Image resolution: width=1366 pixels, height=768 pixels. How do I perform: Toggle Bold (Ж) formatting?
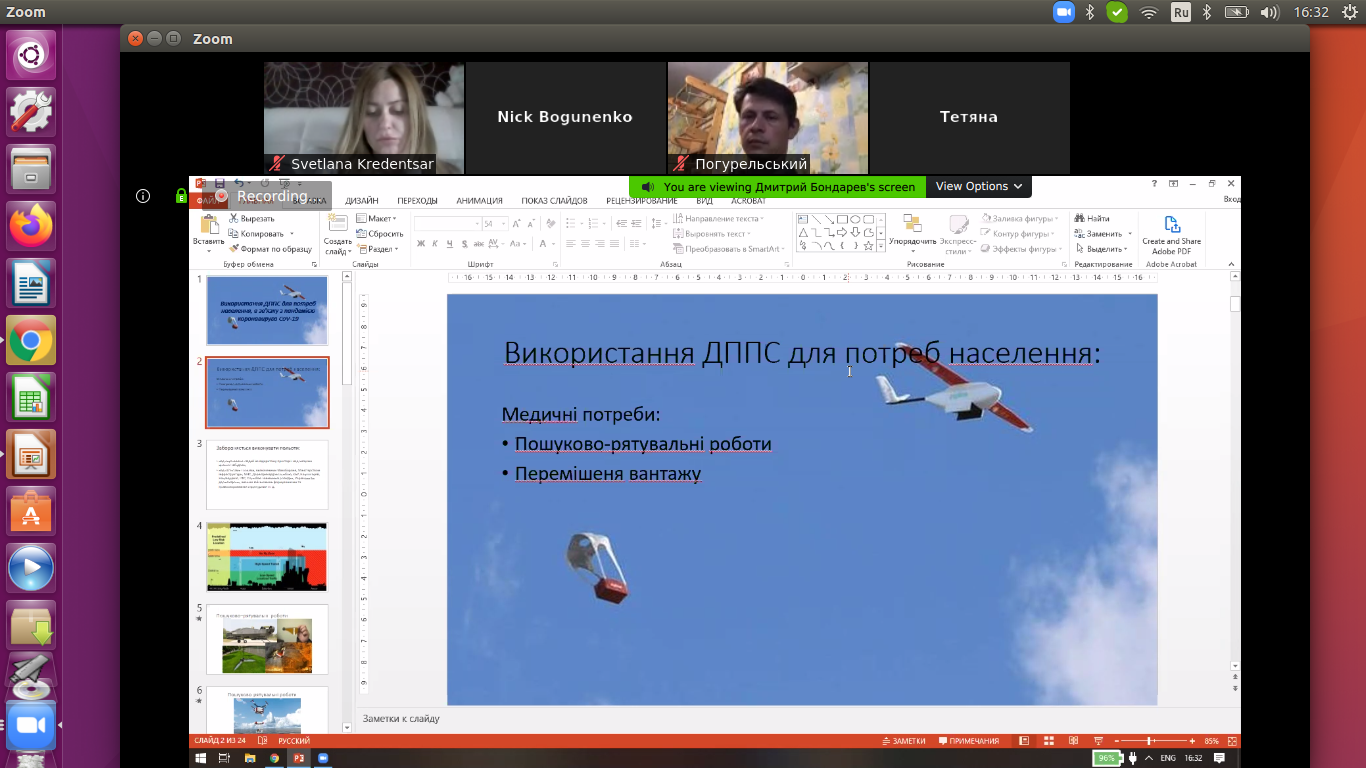(x=421, y=243)
